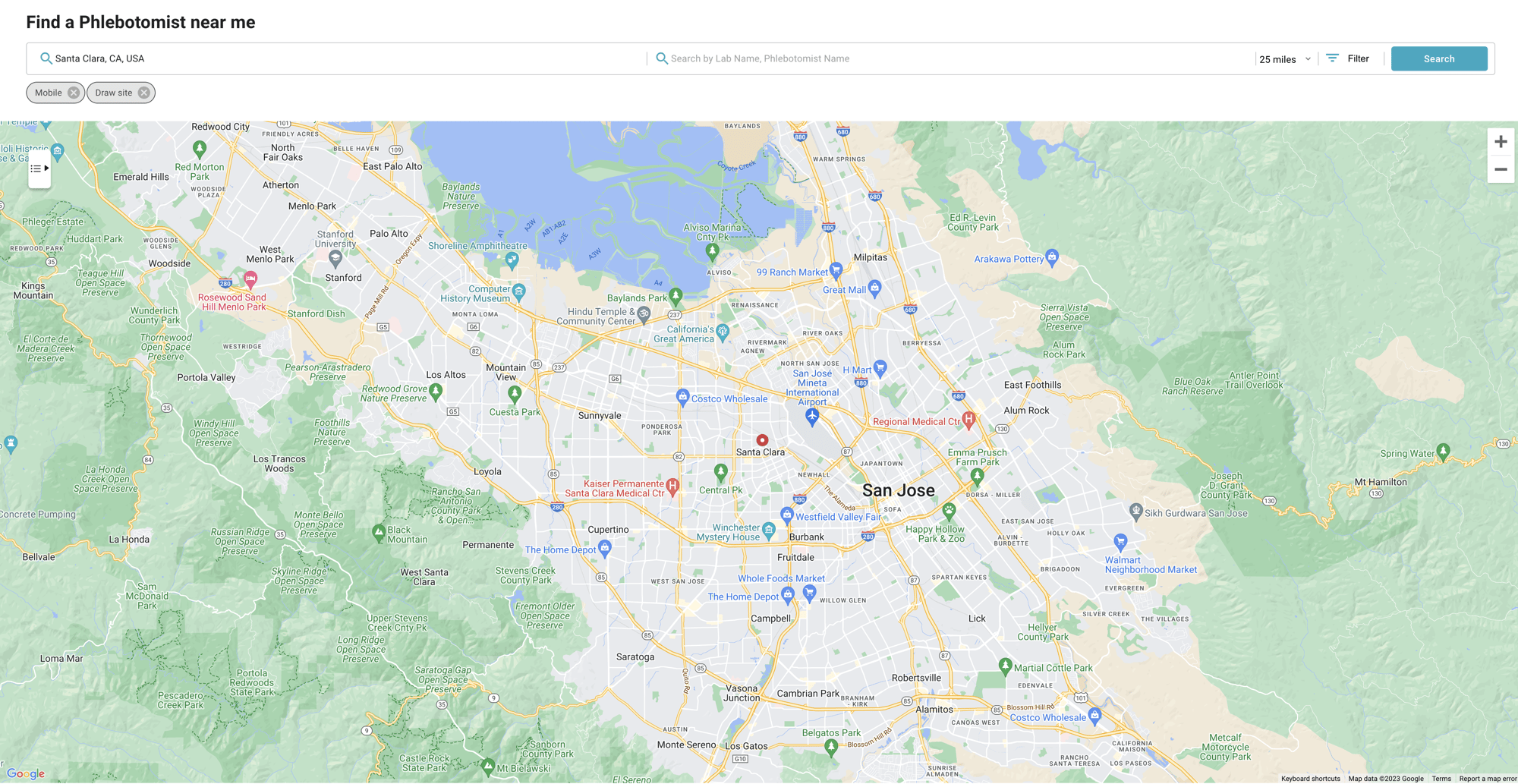1518x784 pixels.
Task: Remove the Draw site filter chip
Action: (143, 93)
